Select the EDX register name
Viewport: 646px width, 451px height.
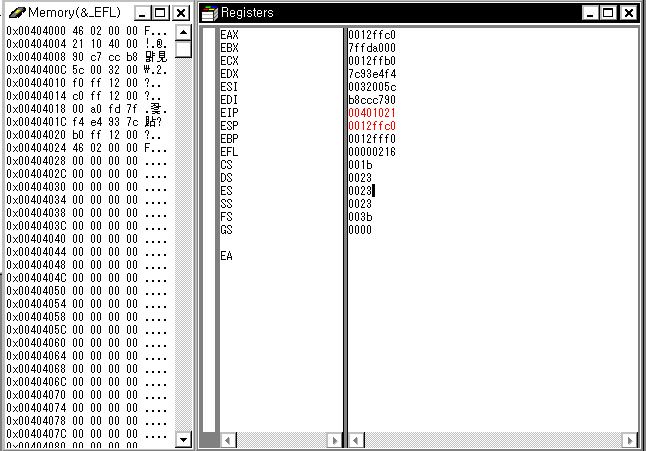point(229,74)
